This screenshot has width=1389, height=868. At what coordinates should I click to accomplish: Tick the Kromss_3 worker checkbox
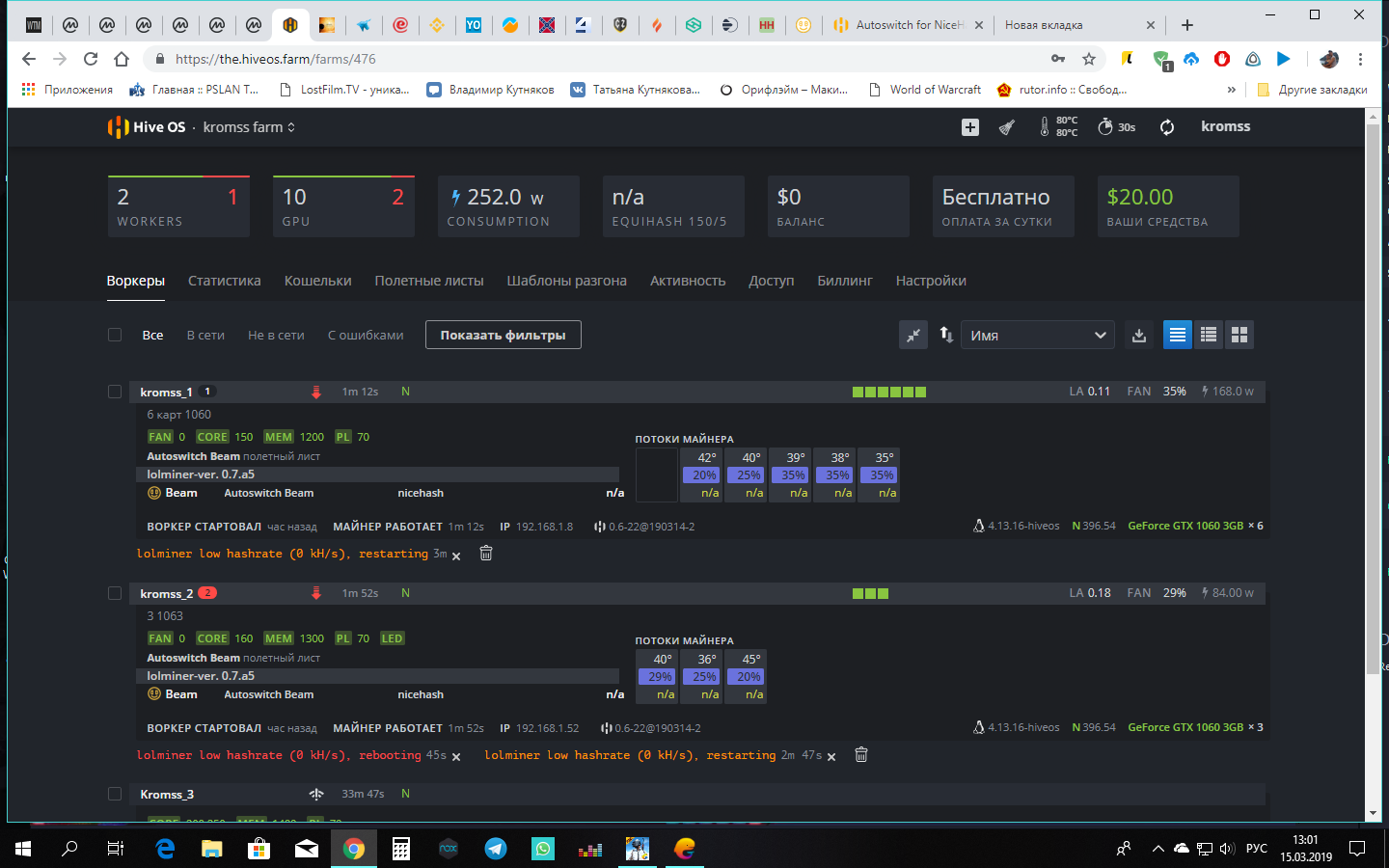click(x=115, y=794)
